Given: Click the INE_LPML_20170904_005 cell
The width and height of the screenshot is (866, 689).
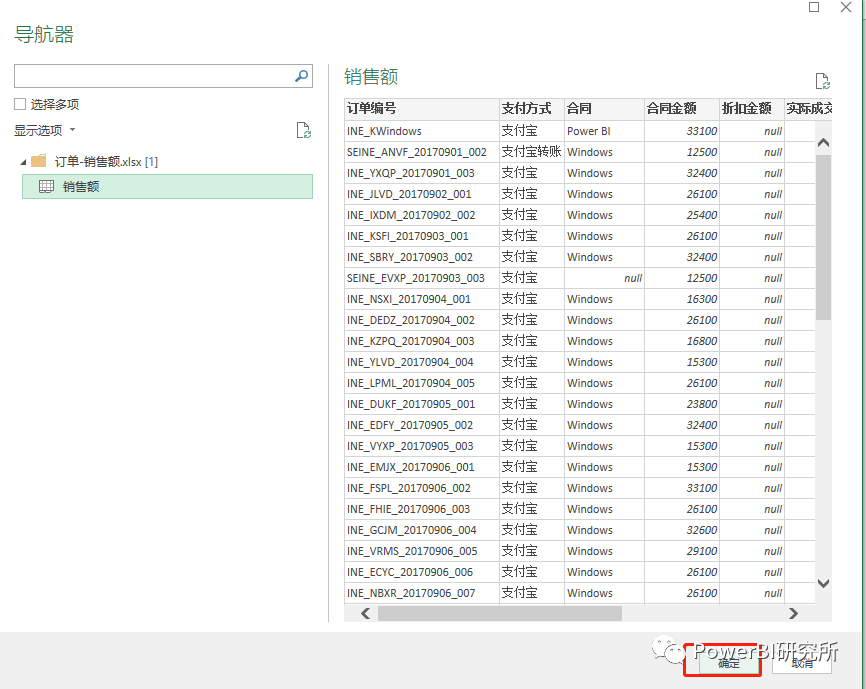Looking at the screenshot, I should [x=421, y=383].
